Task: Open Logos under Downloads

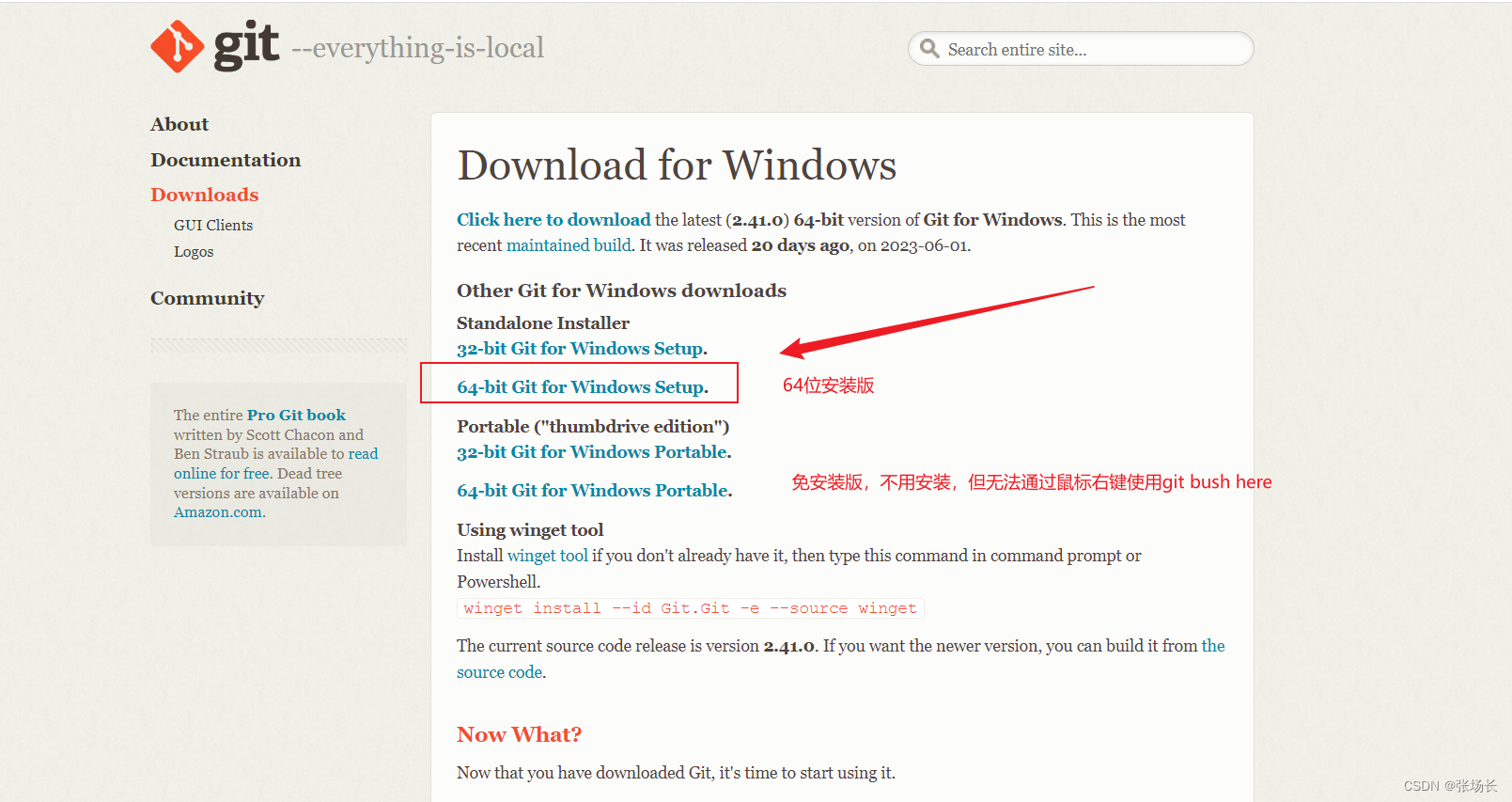Action: pyautogui.click(x=194, y=252)
